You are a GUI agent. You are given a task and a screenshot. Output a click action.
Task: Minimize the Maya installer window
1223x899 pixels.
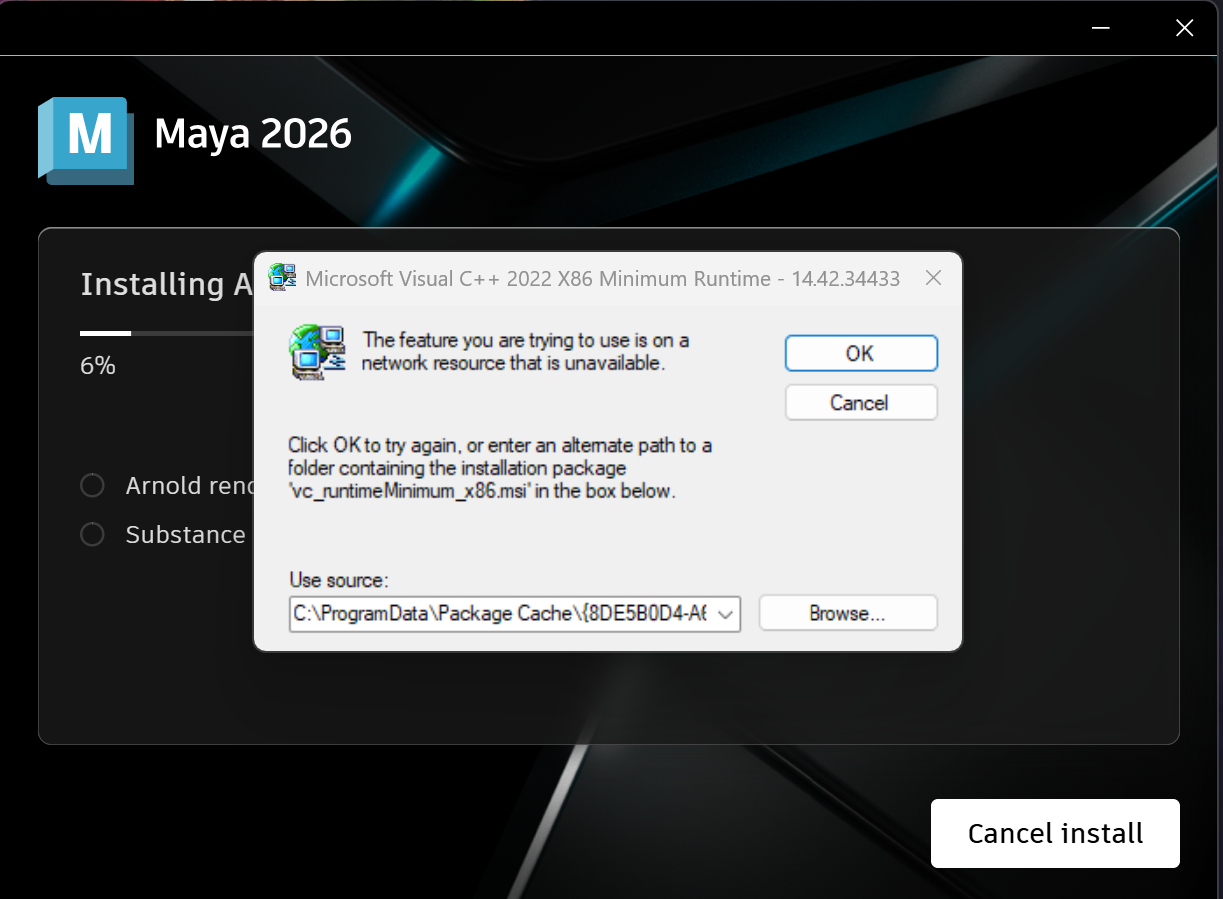pos(1101,28)
